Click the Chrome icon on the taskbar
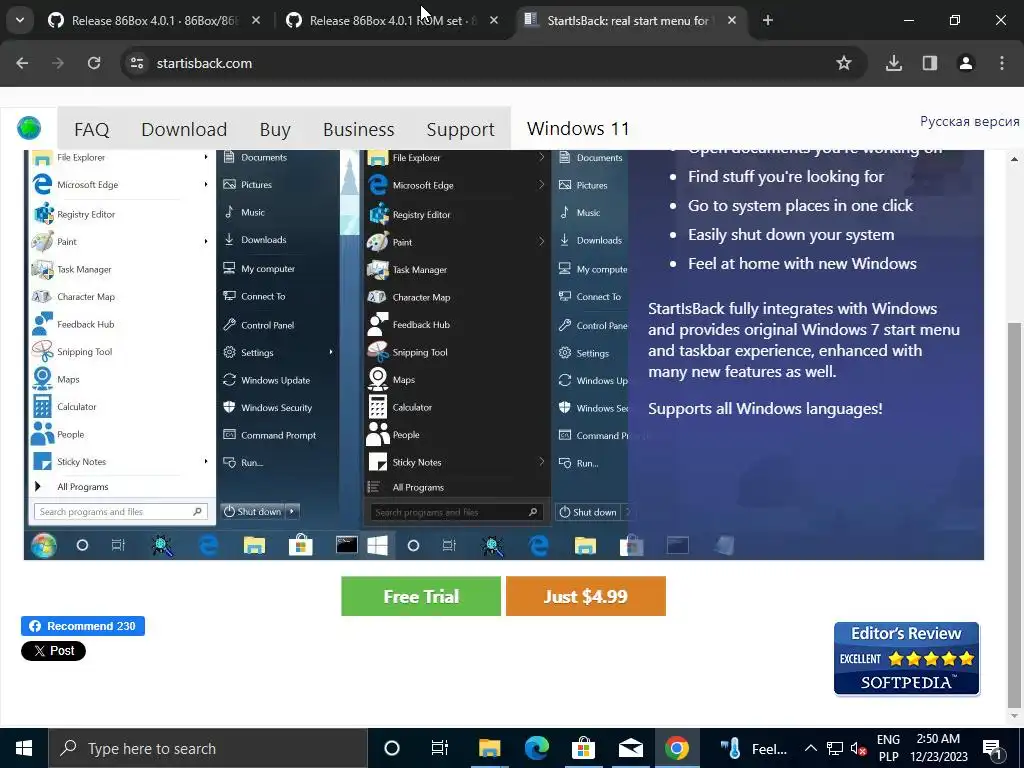Viewport: 1024px width, 768px height. coord(677,748)
